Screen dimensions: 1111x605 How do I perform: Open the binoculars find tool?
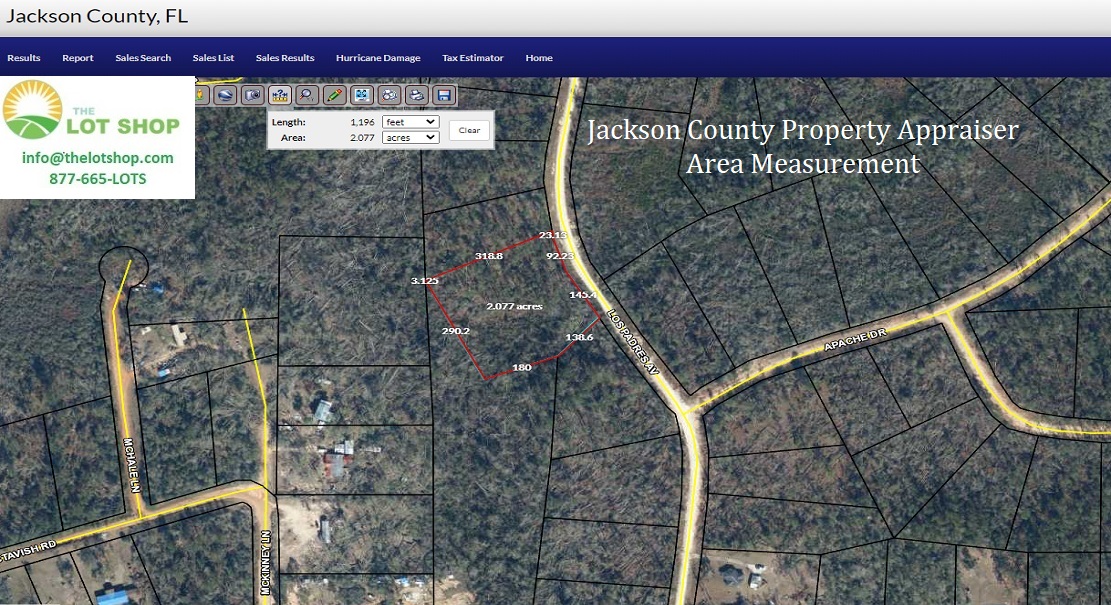(389, 95)
